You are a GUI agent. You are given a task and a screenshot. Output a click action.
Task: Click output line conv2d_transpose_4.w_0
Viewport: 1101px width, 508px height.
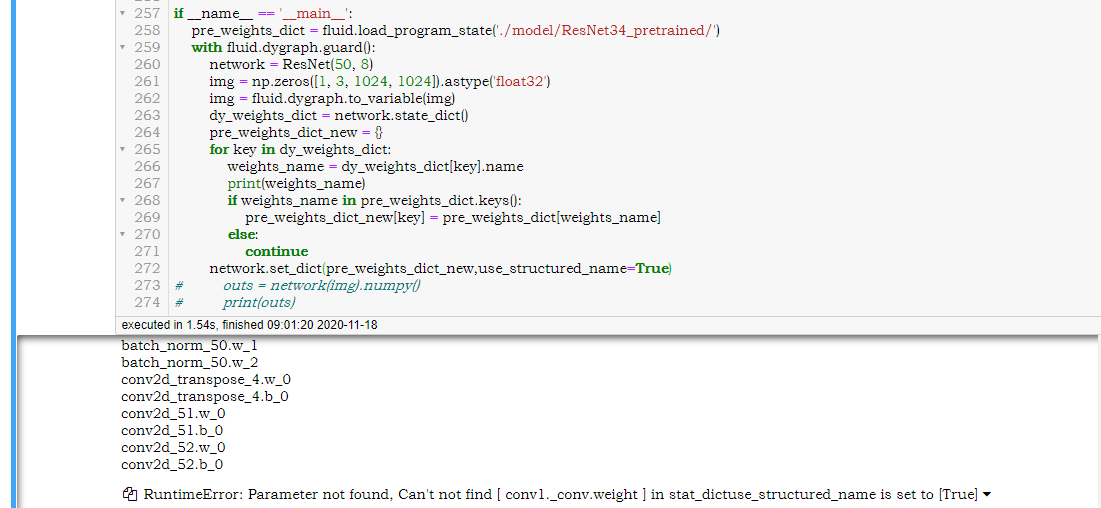coord(206,379)
